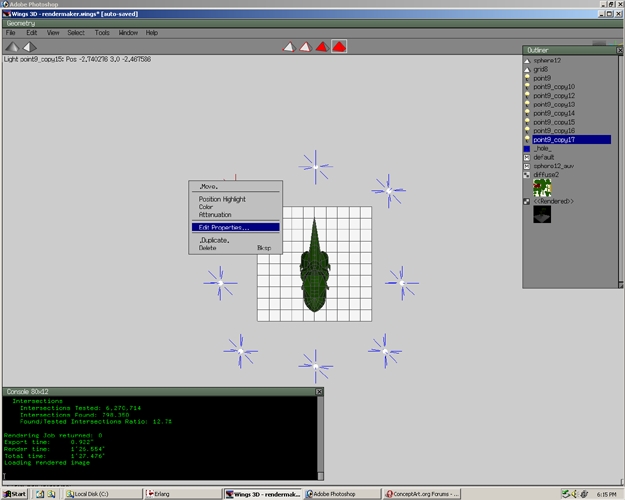The image size is (625, 500).
Task: Select point9_copy17 in the Outliner
Action: (x=572, y=140)
